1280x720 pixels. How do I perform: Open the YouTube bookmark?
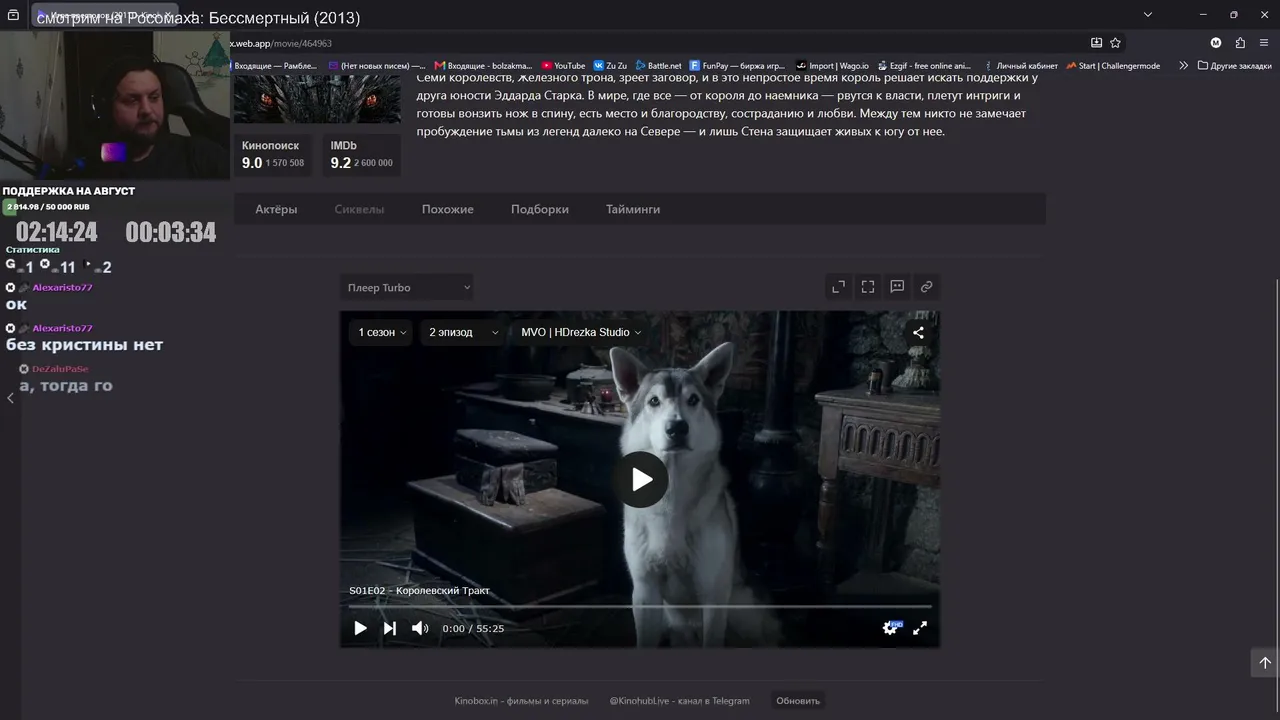(x=563, y=66)
